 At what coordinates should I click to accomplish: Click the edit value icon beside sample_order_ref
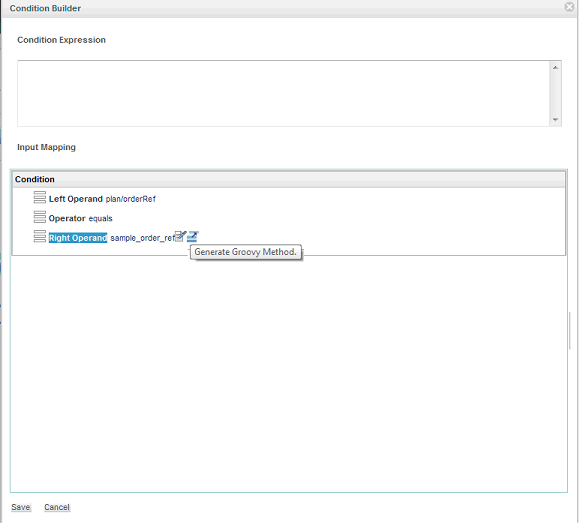point(180,236)
